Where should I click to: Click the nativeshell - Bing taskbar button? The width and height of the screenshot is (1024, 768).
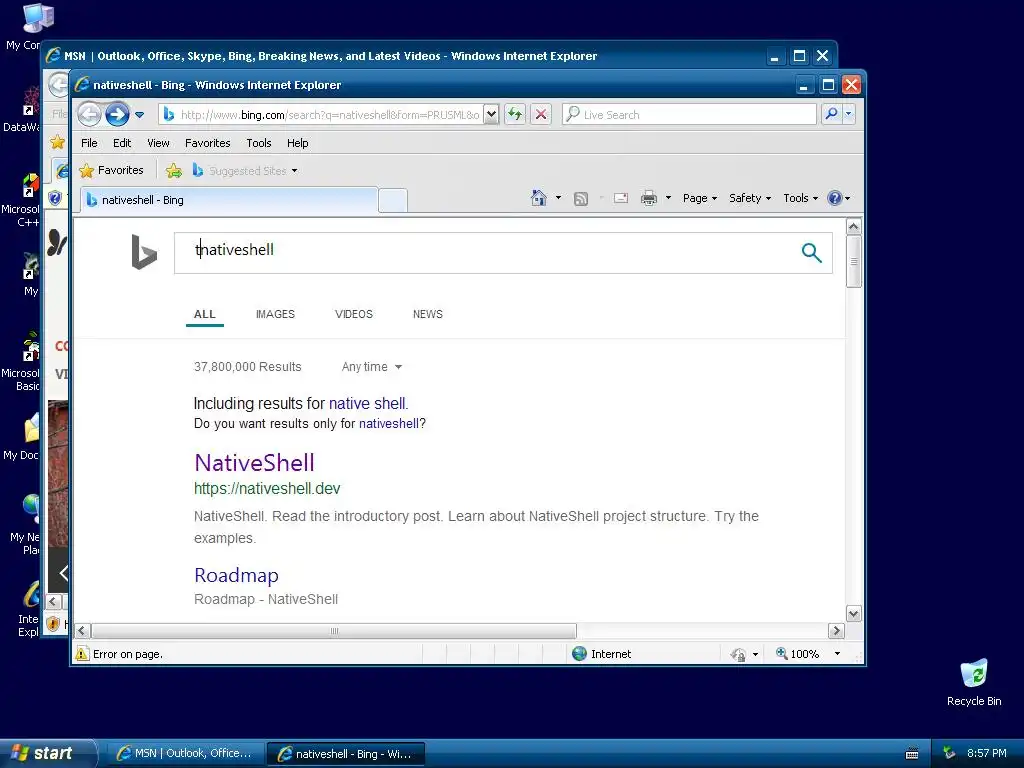(346, 754)
